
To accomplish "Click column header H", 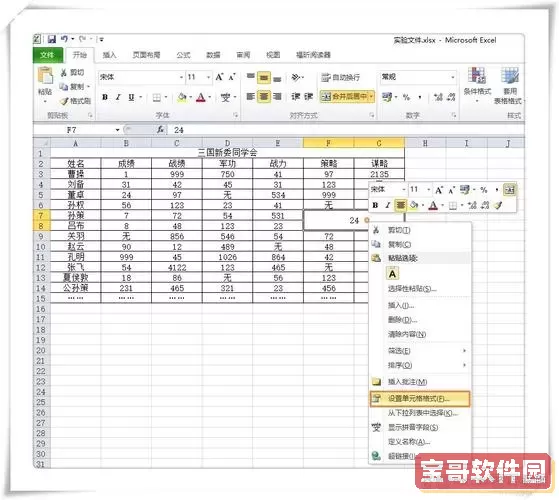I will pyautogui.click(x=425, y=143).
